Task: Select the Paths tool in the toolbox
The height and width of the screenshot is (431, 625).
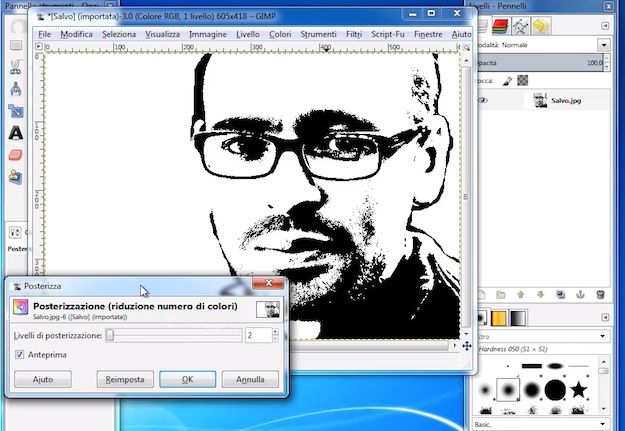Action: [x=16, y=89]
